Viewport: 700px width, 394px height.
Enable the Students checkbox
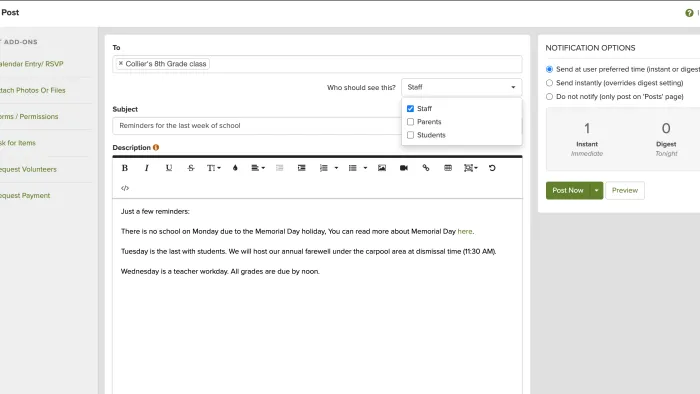pyautogui.click(x=410, y=135)
